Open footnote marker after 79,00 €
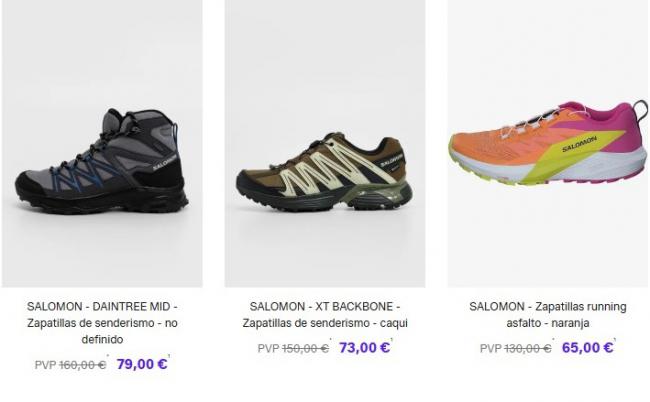Viewport: 650px width, 402px height. (x=169, y=356)
